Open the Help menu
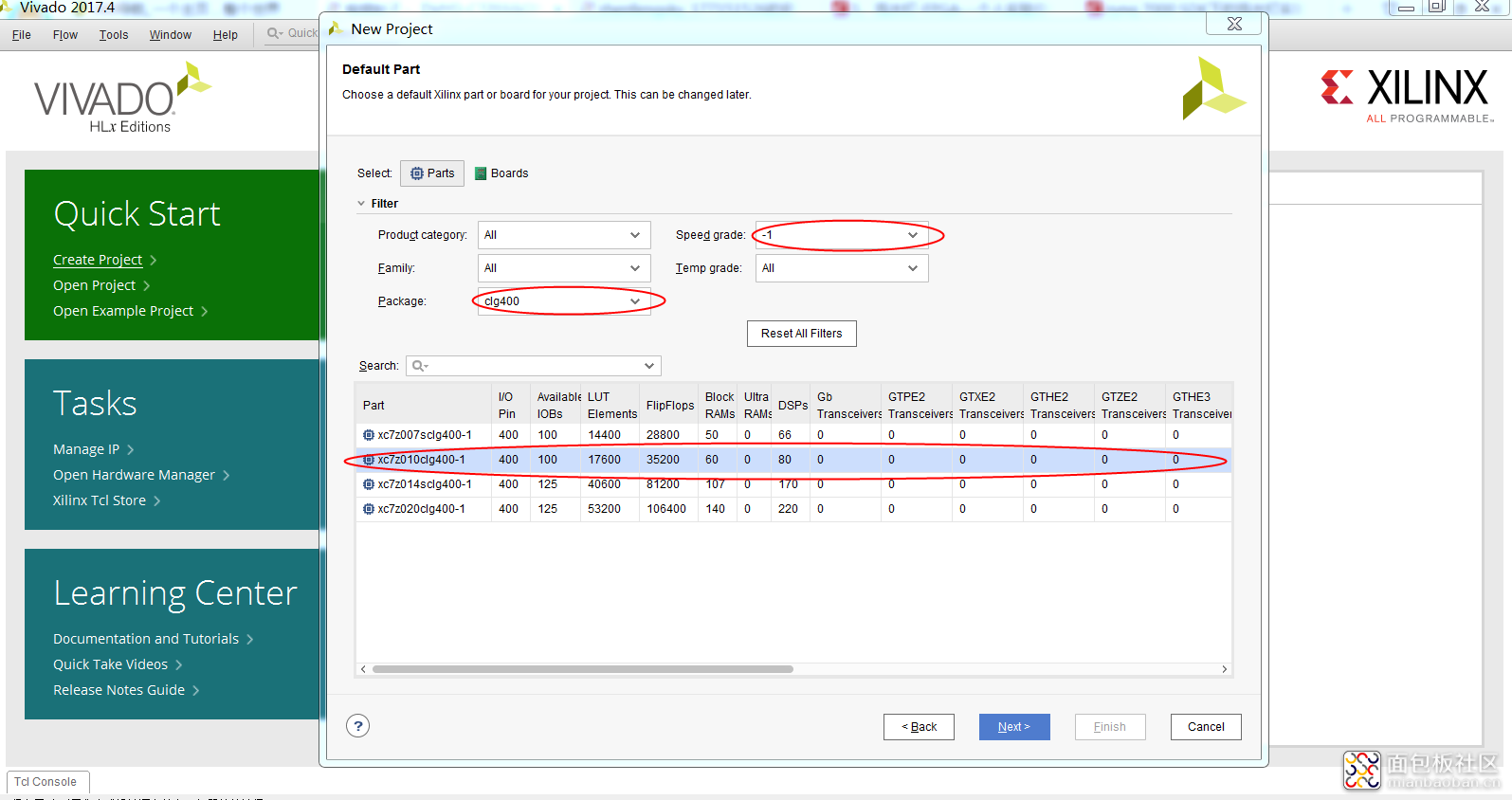1512x800 pixels. [x=226, y=35]
